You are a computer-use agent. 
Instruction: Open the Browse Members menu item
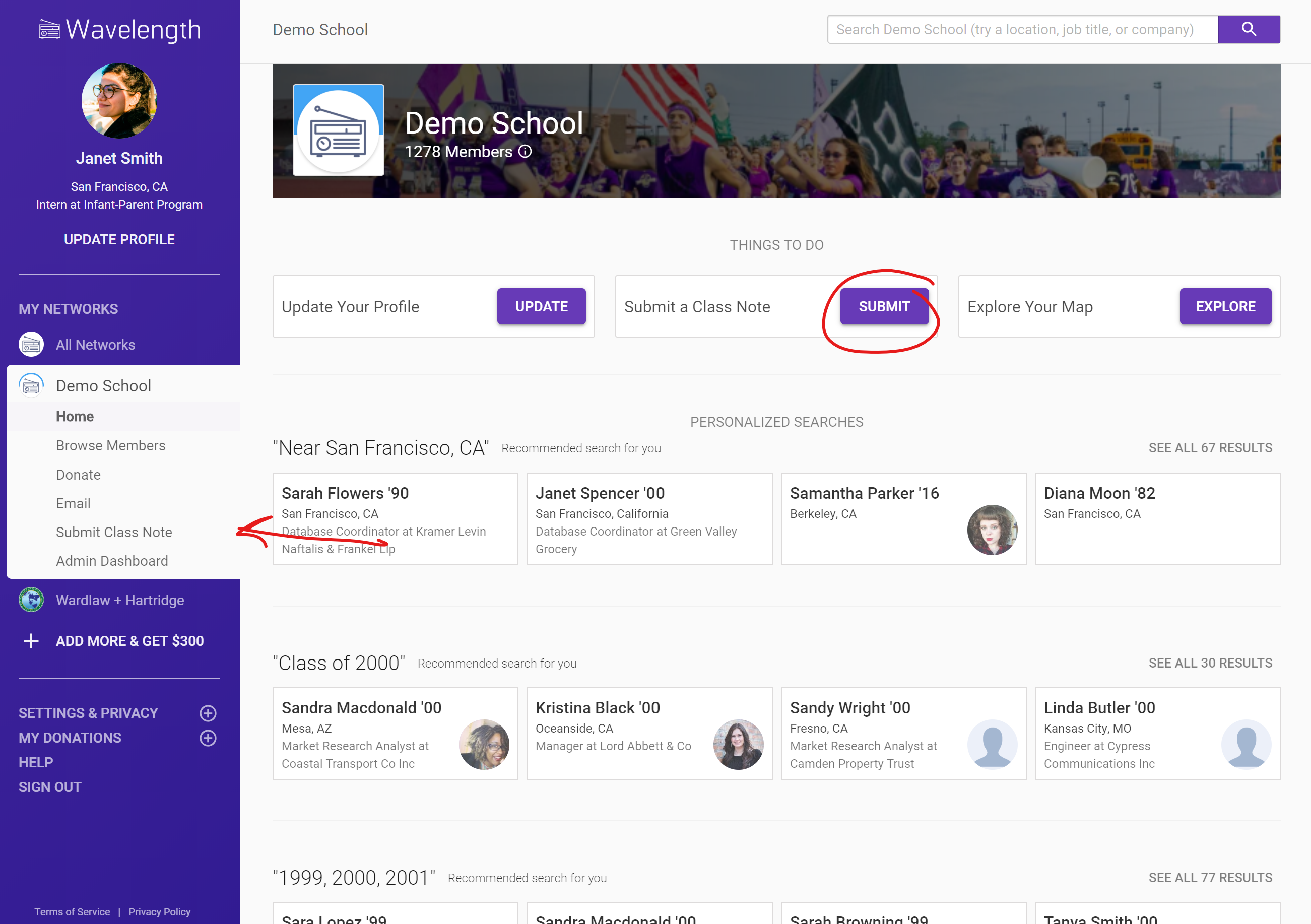coord(111,445)
